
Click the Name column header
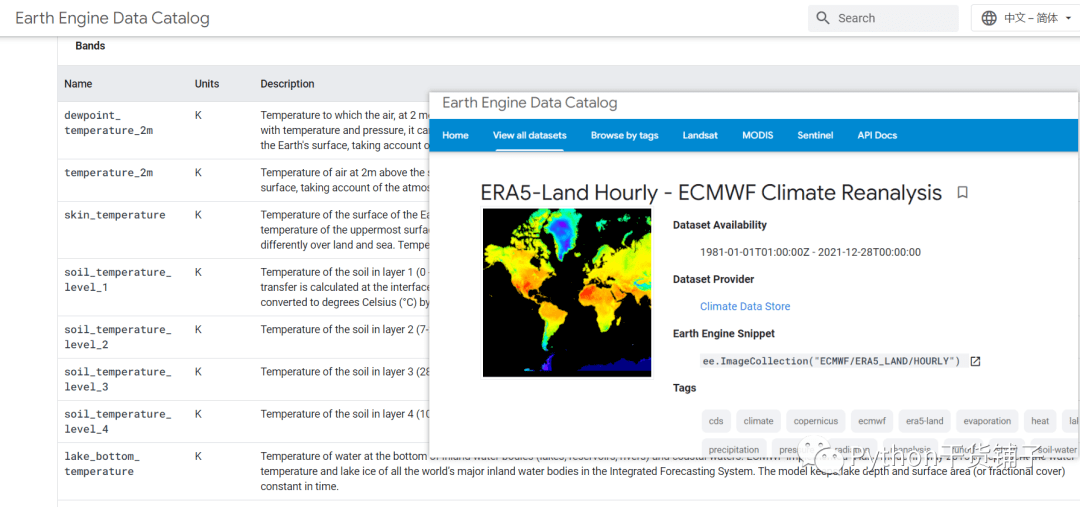[78, 84]
